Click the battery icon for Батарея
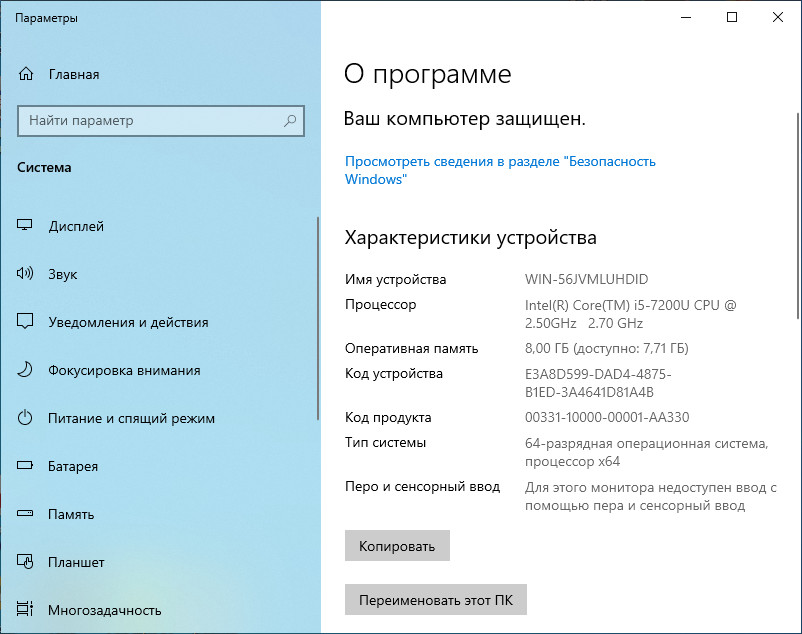Image resolution: width=802 pixels, height=634 pixels. coord(26,466)
